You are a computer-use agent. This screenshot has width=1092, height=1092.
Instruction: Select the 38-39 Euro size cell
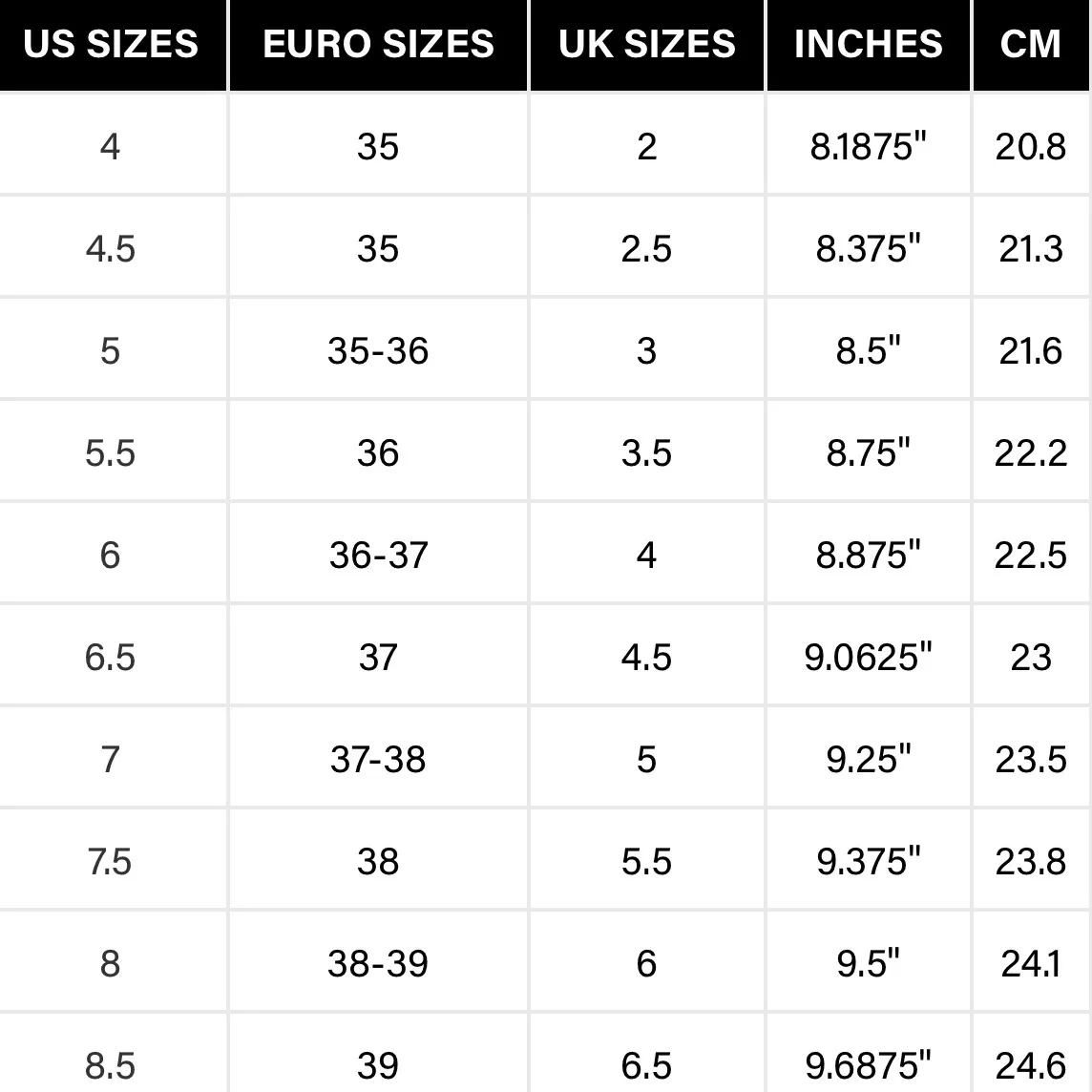tap(378, 963)
